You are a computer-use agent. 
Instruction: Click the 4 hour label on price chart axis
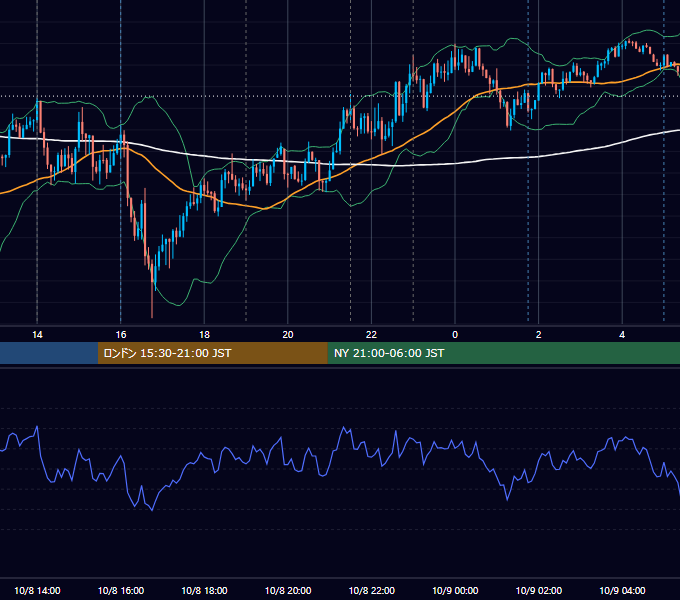tap(622, 335)
